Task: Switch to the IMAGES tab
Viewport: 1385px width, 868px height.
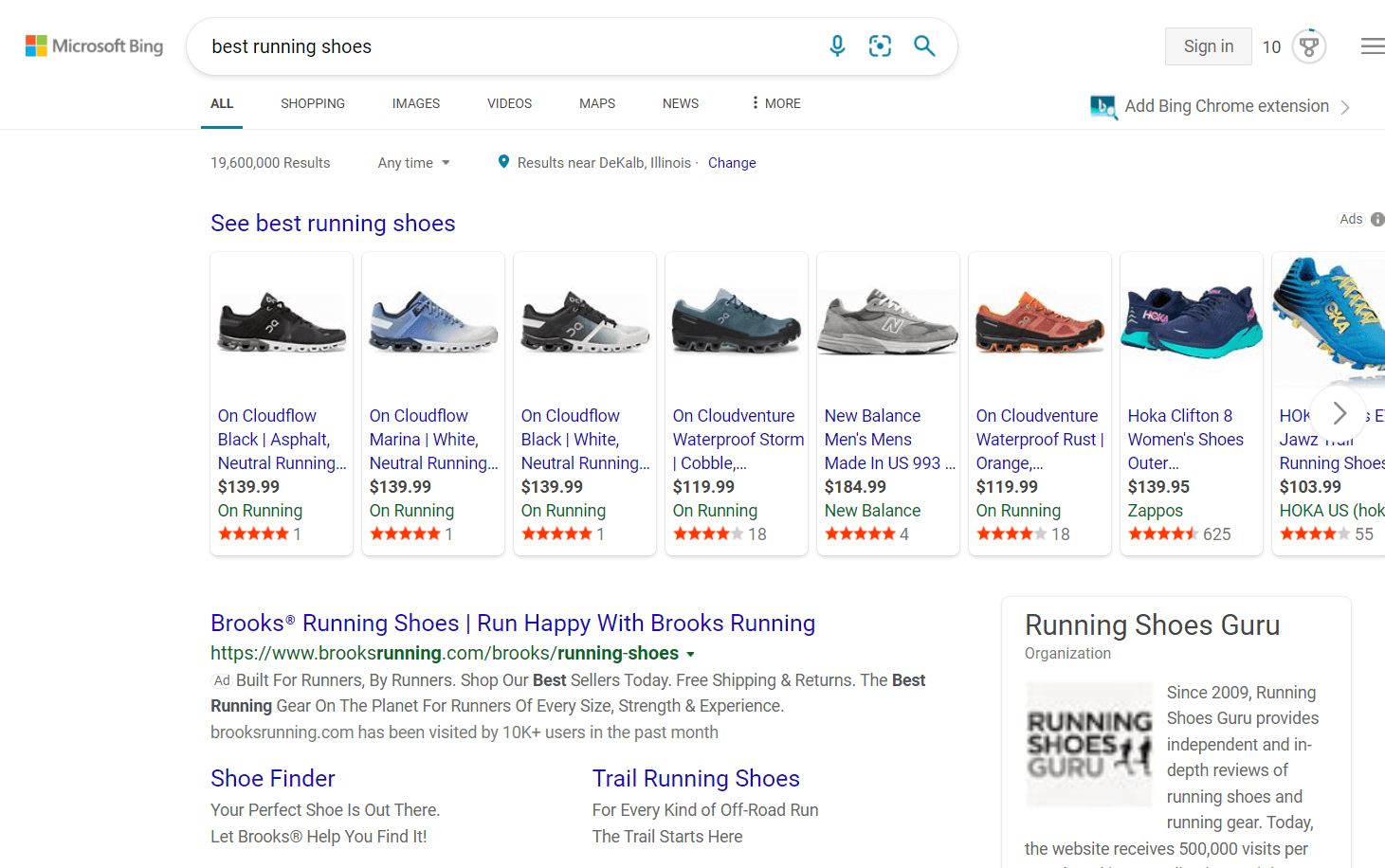Action: coord(415,102)
